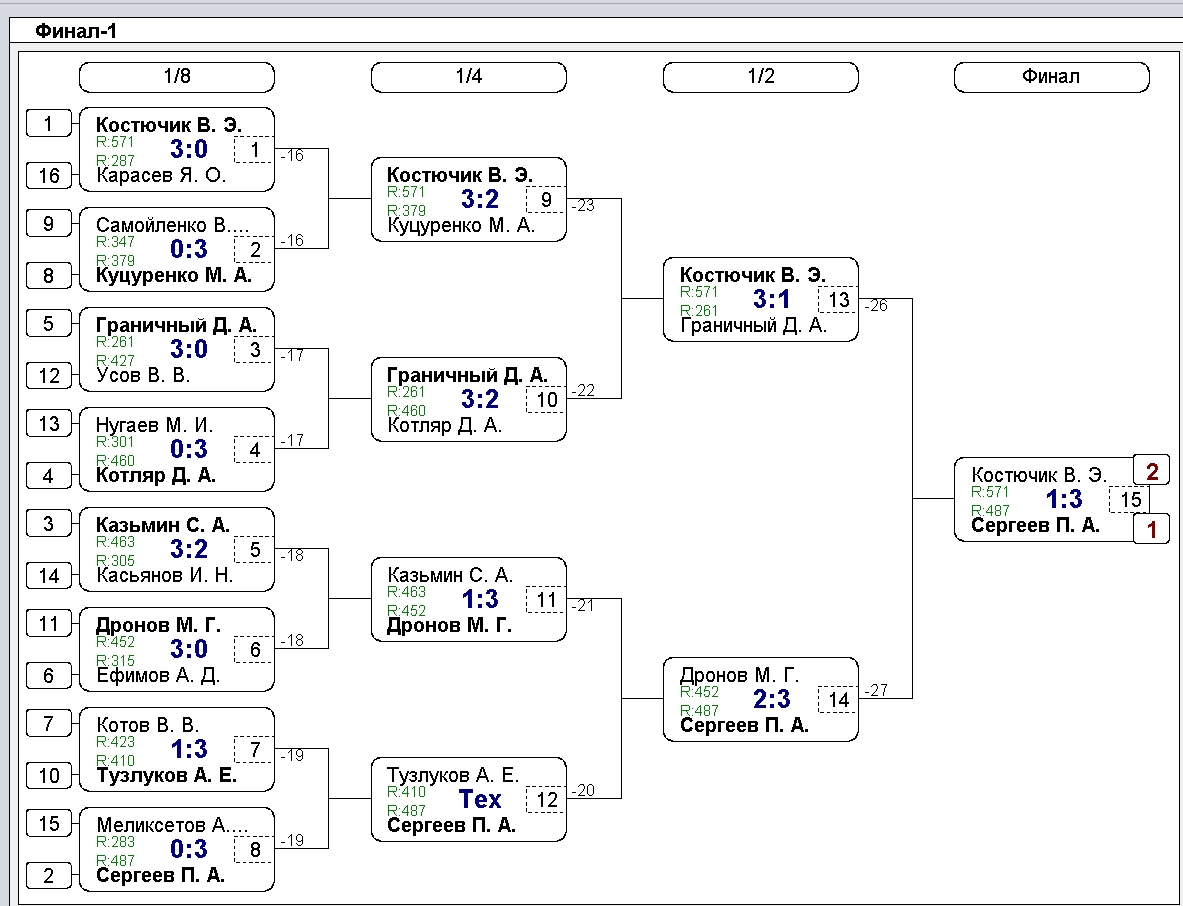This screenshot has width=1183, height=906.
Task: Click the Tex score of Тузлуков–Сергеев match
Action: point(480,799)
